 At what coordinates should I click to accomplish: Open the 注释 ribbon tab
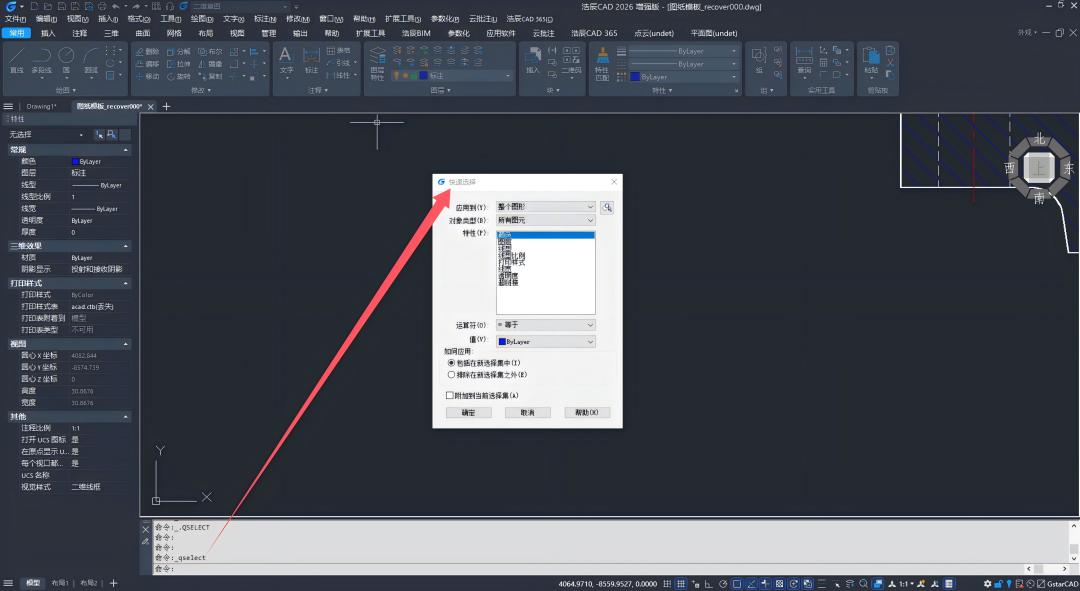(79, 33)
